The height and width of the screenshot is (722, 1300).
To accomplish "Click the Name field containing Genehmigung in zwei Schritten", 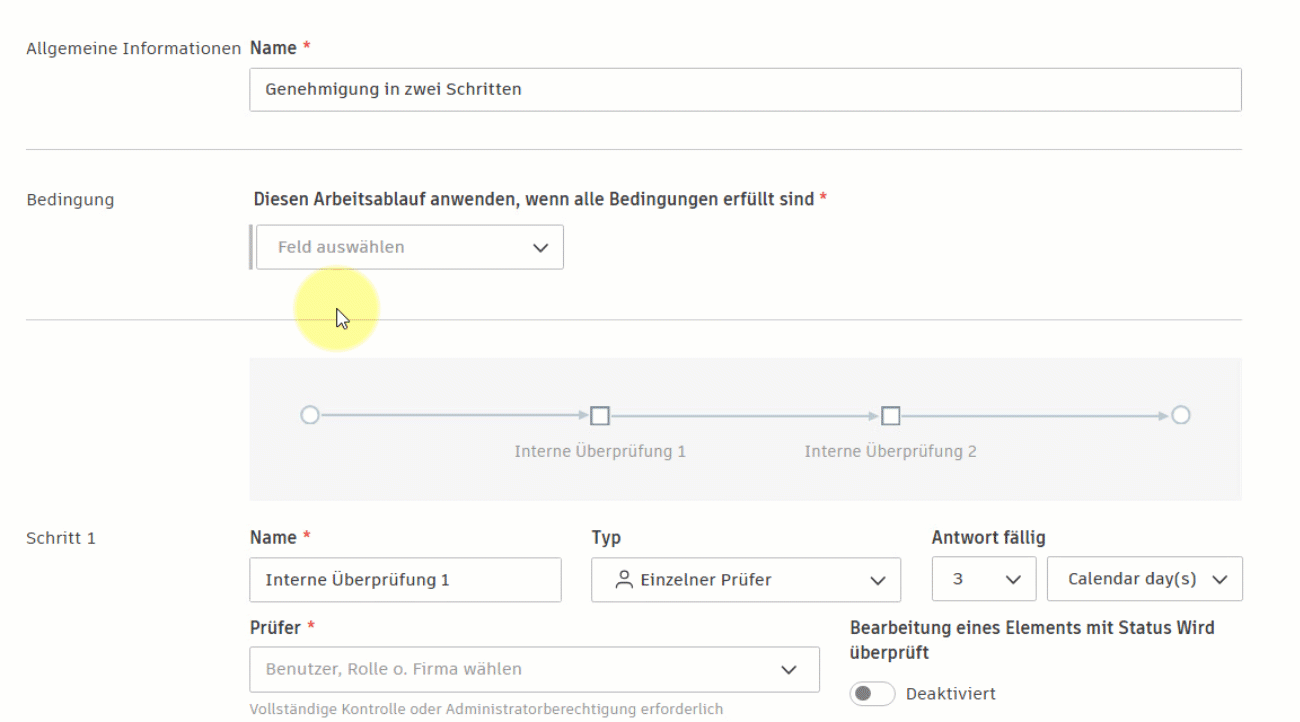I will click(745, 89).
